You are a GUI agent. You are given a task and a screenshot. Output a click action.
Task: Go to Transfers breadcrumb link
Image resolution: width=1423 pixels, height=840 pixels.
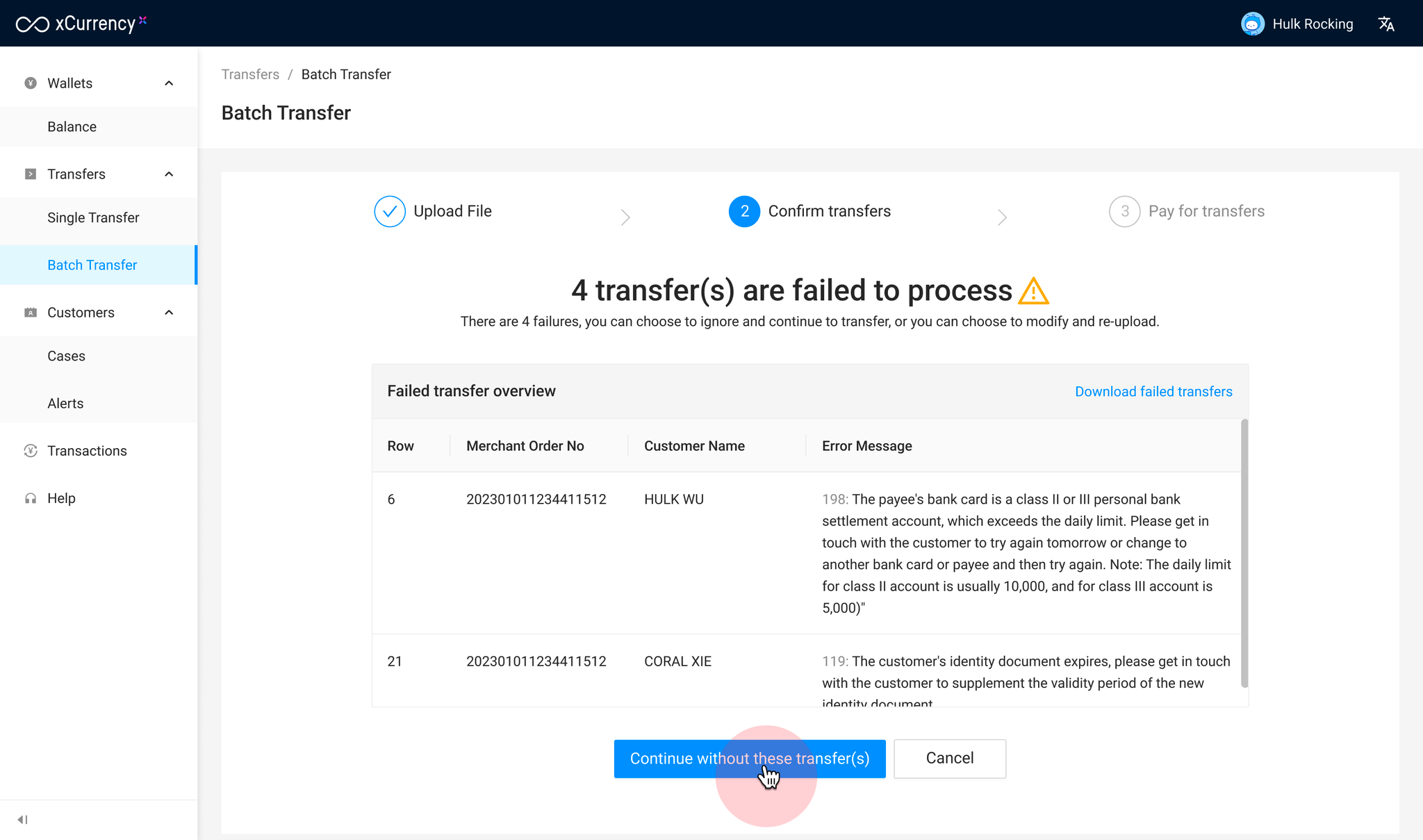(250, 74)
